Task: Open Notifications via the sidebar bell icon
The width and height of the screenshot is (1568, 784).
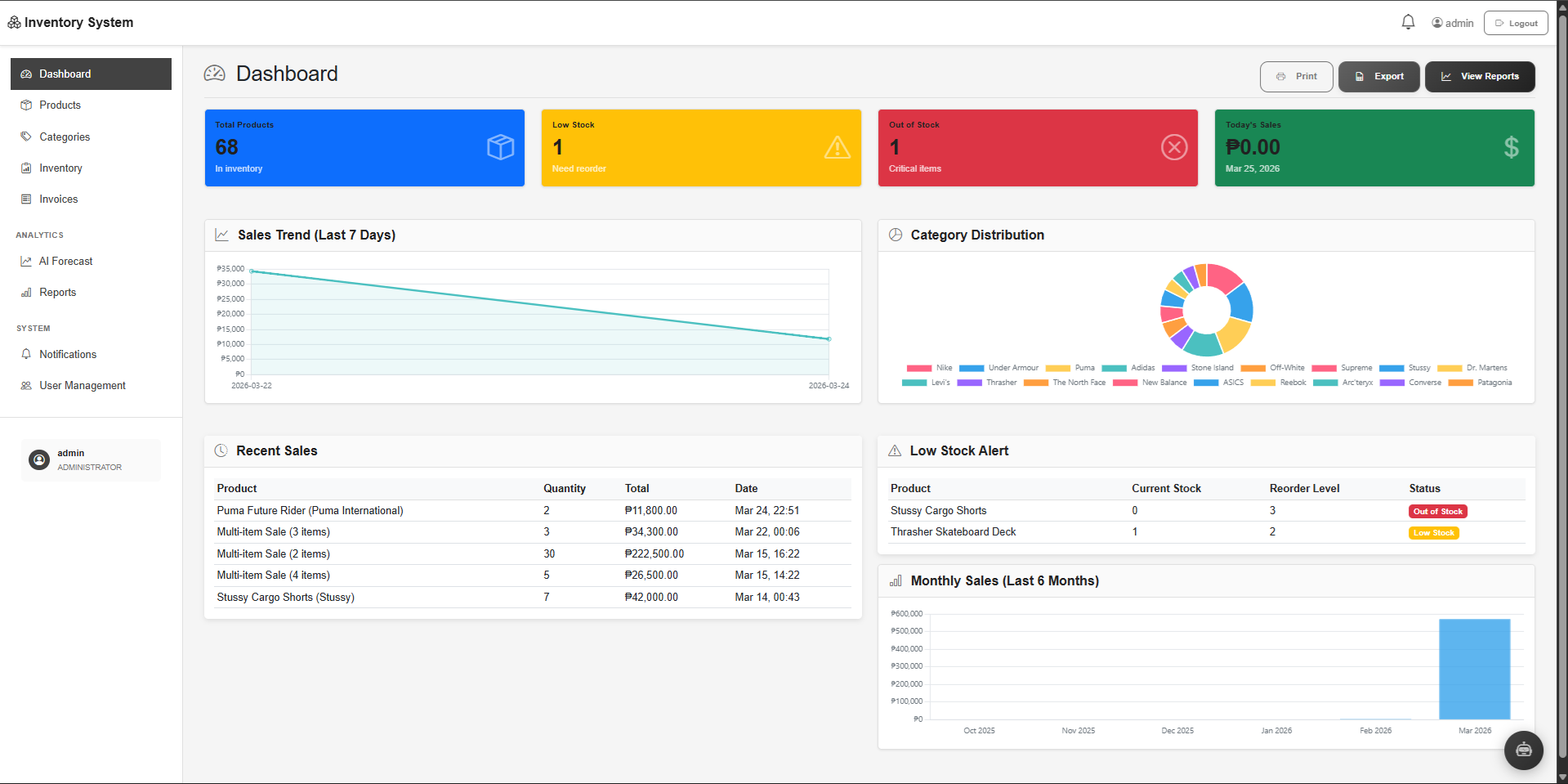Action: point(27,354)
